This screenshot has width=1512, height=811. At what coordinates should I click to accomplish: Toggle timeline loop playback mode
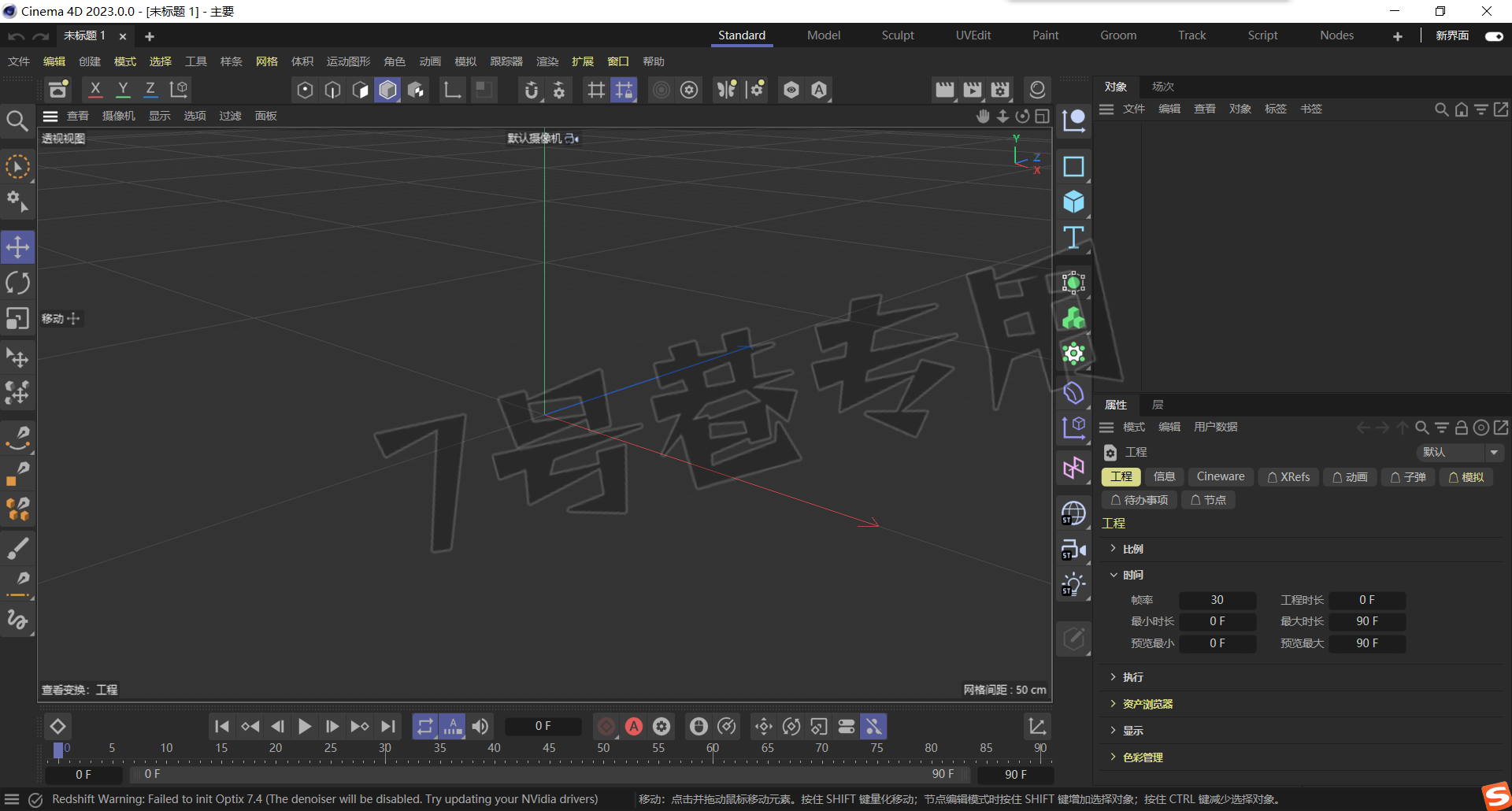pos(425,726)
